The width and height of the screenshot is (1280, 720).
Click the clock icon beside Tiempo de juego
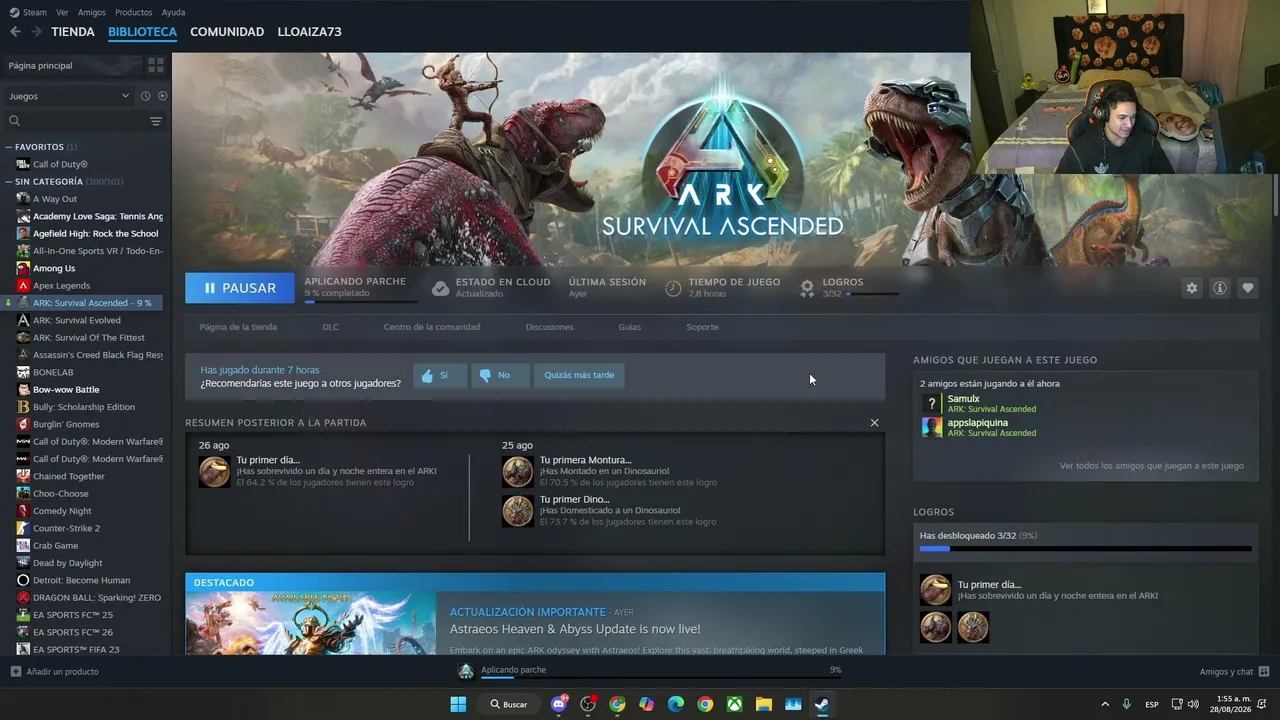pyautogui.click(x=673, y=288)
